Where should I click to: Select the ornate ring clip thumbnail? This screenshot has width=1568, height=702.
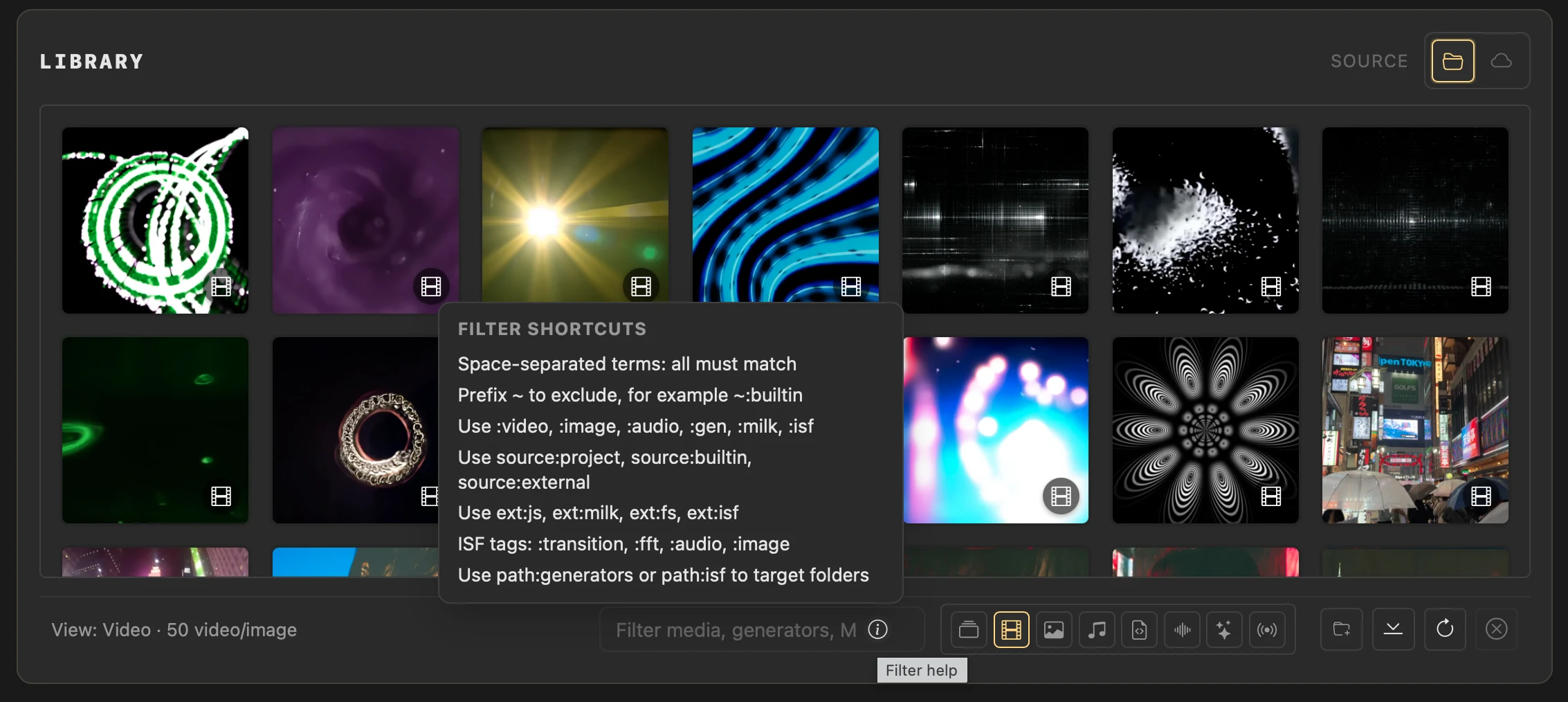pyautogui.click(x=356, y=430)
